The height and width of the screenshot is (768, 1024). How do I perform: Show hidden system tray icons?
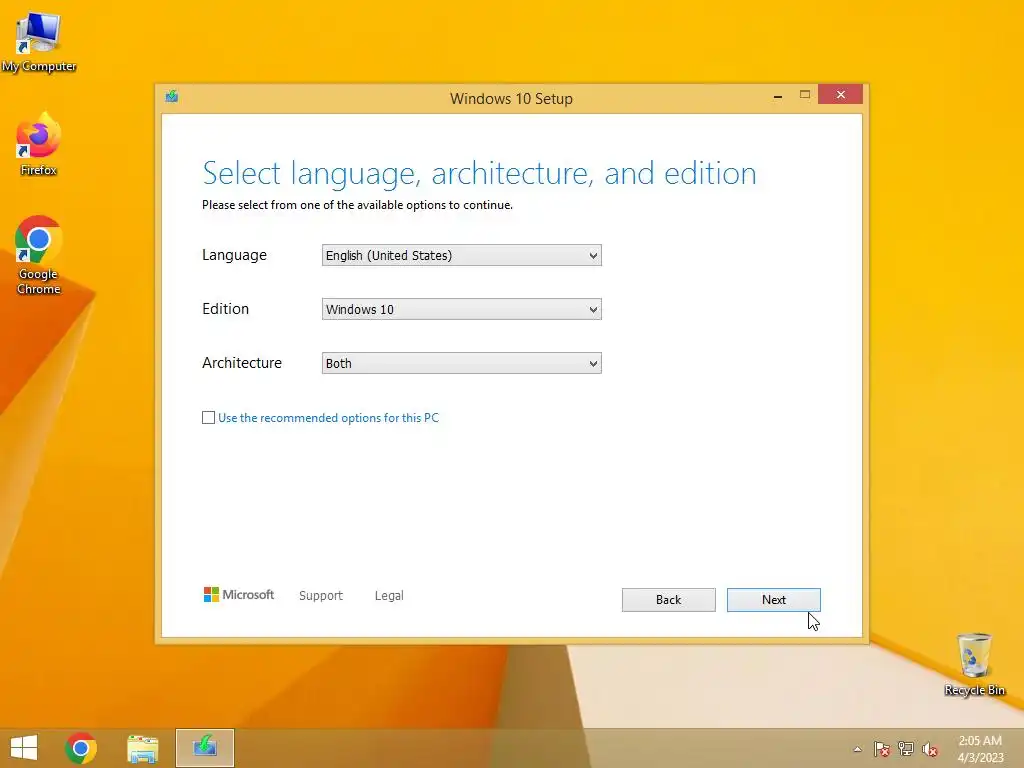pyautogui.click(x=857, y=749)
